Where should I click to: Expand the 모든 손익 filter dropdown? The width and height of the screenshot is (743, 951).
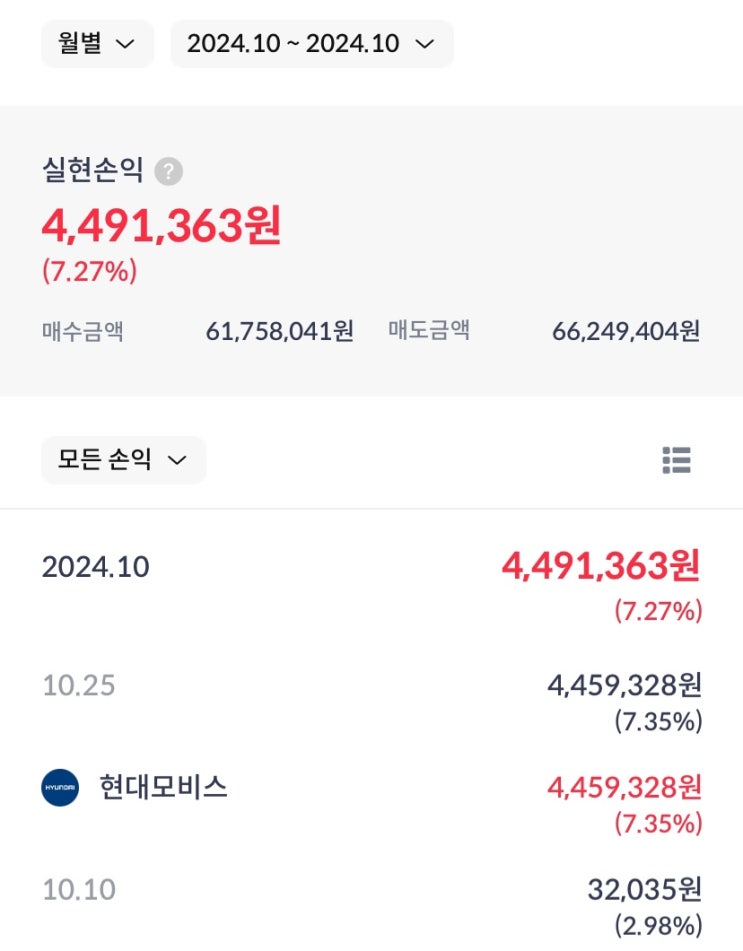point(123,460)
